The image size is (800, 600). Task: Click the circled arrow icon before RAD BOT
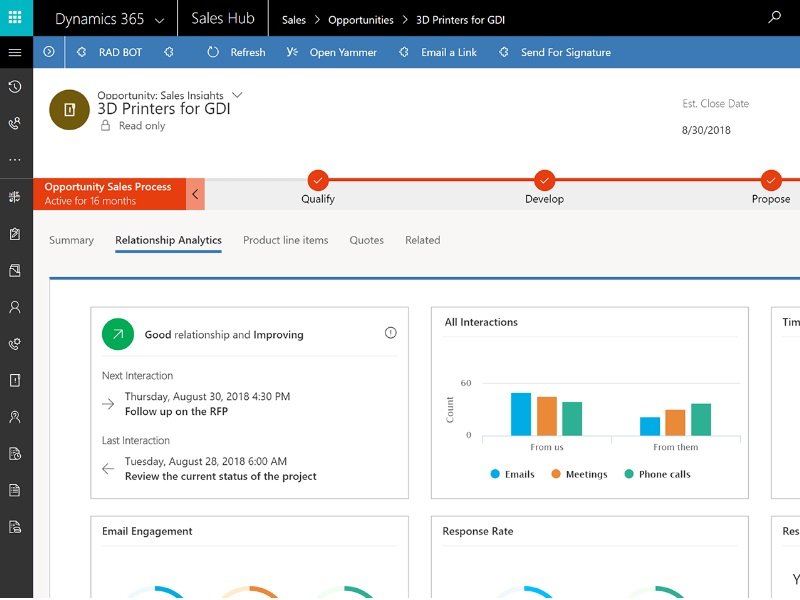coord(49,52)
